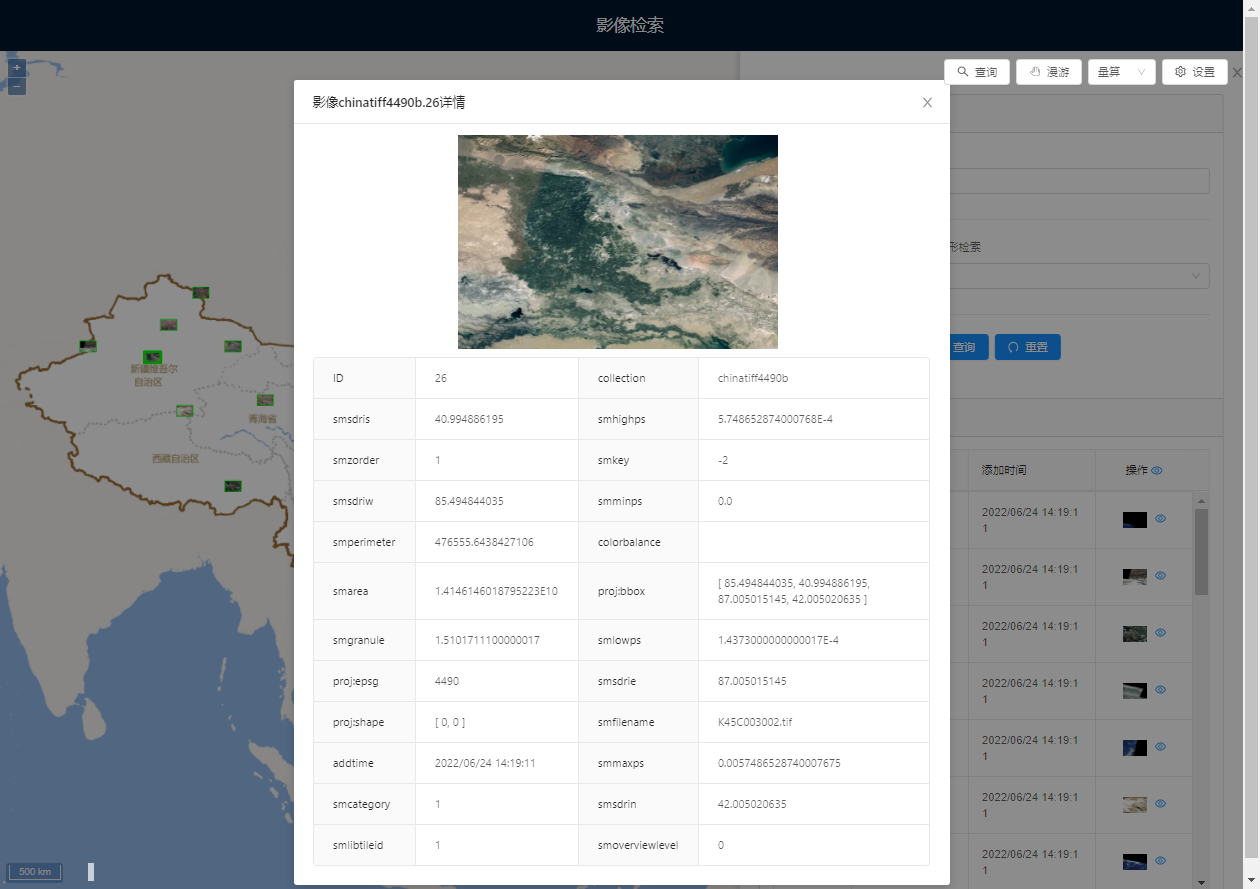Click the second result row thumbnail
Screen dimensions: 1260x889
click(1134, 576)
